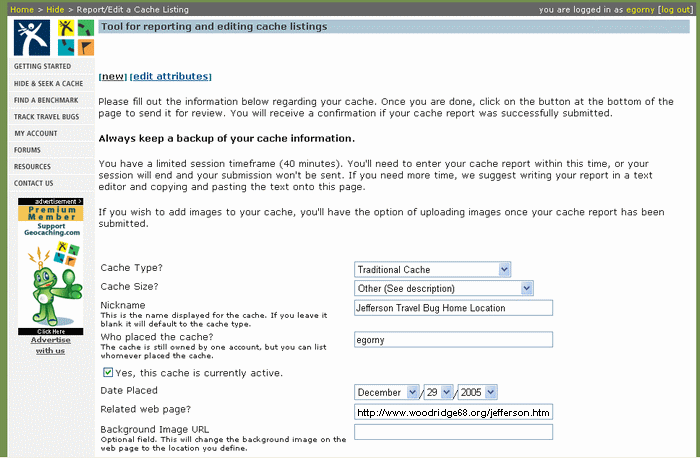
Task: Click the egorny username link
Action: (640, 10)
